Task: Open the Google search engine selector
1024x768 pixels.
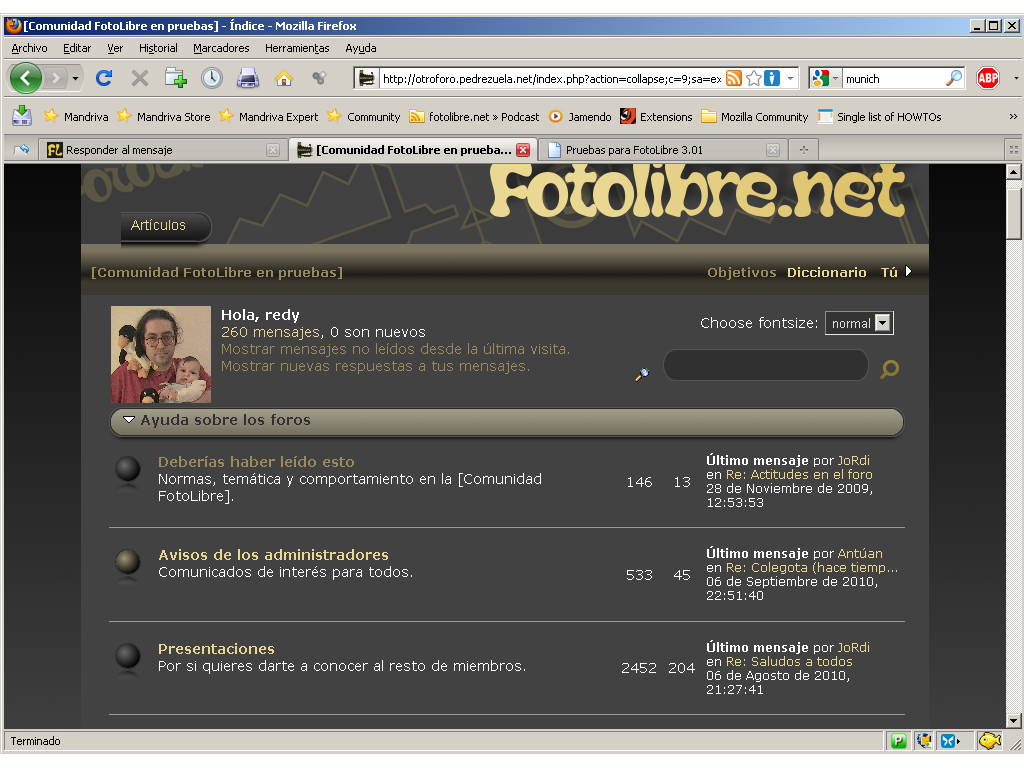Action: [824, 78]
